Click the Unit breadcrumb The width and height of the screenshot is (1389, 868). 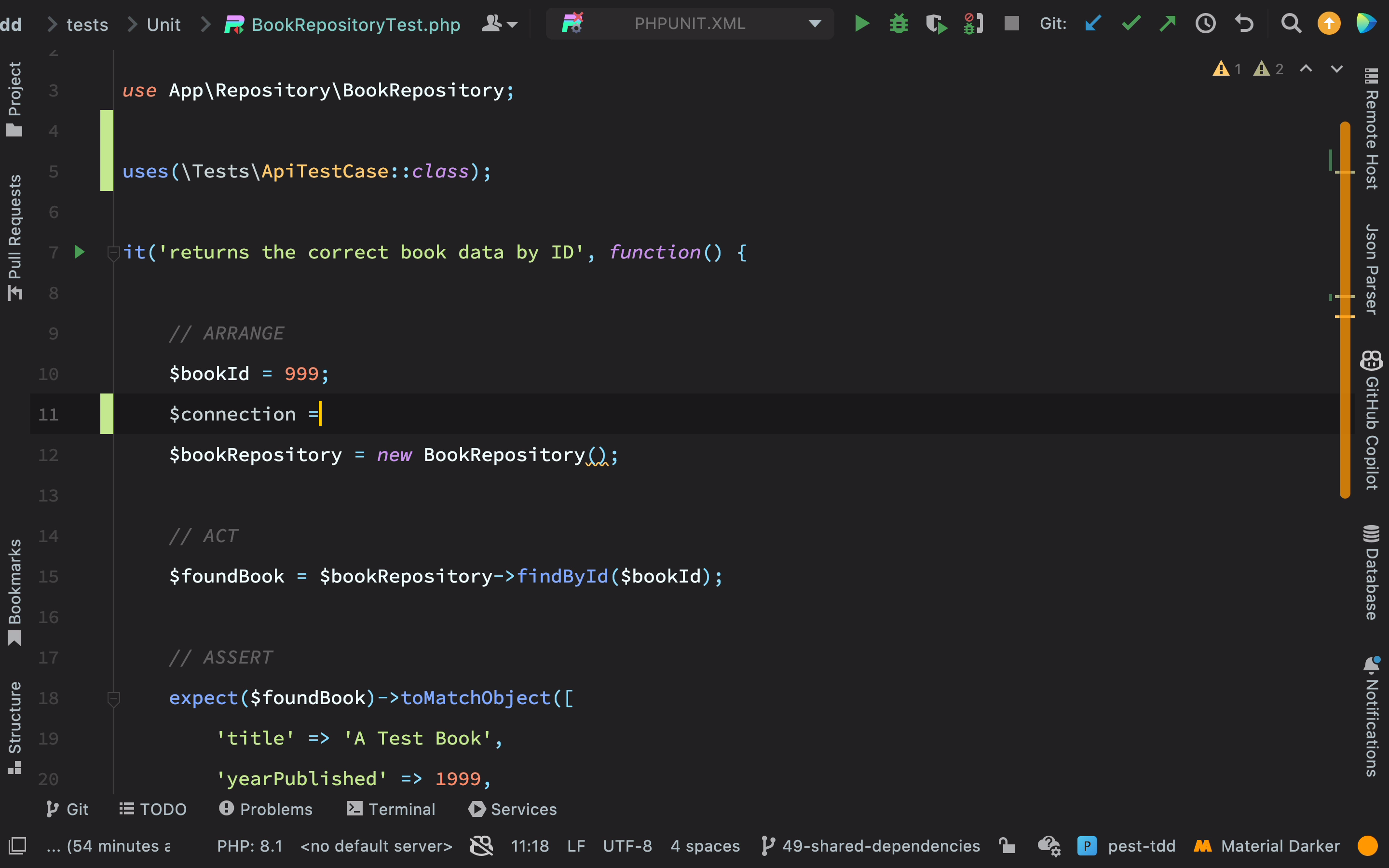click(163, 25)
